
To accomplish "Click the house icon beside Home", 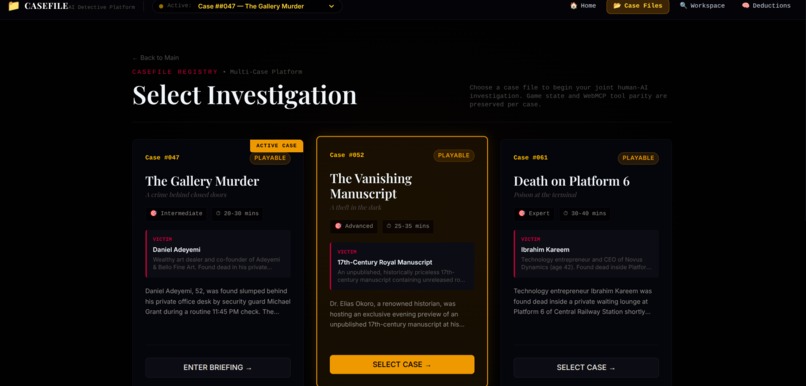I will click(x=574, y=6).
